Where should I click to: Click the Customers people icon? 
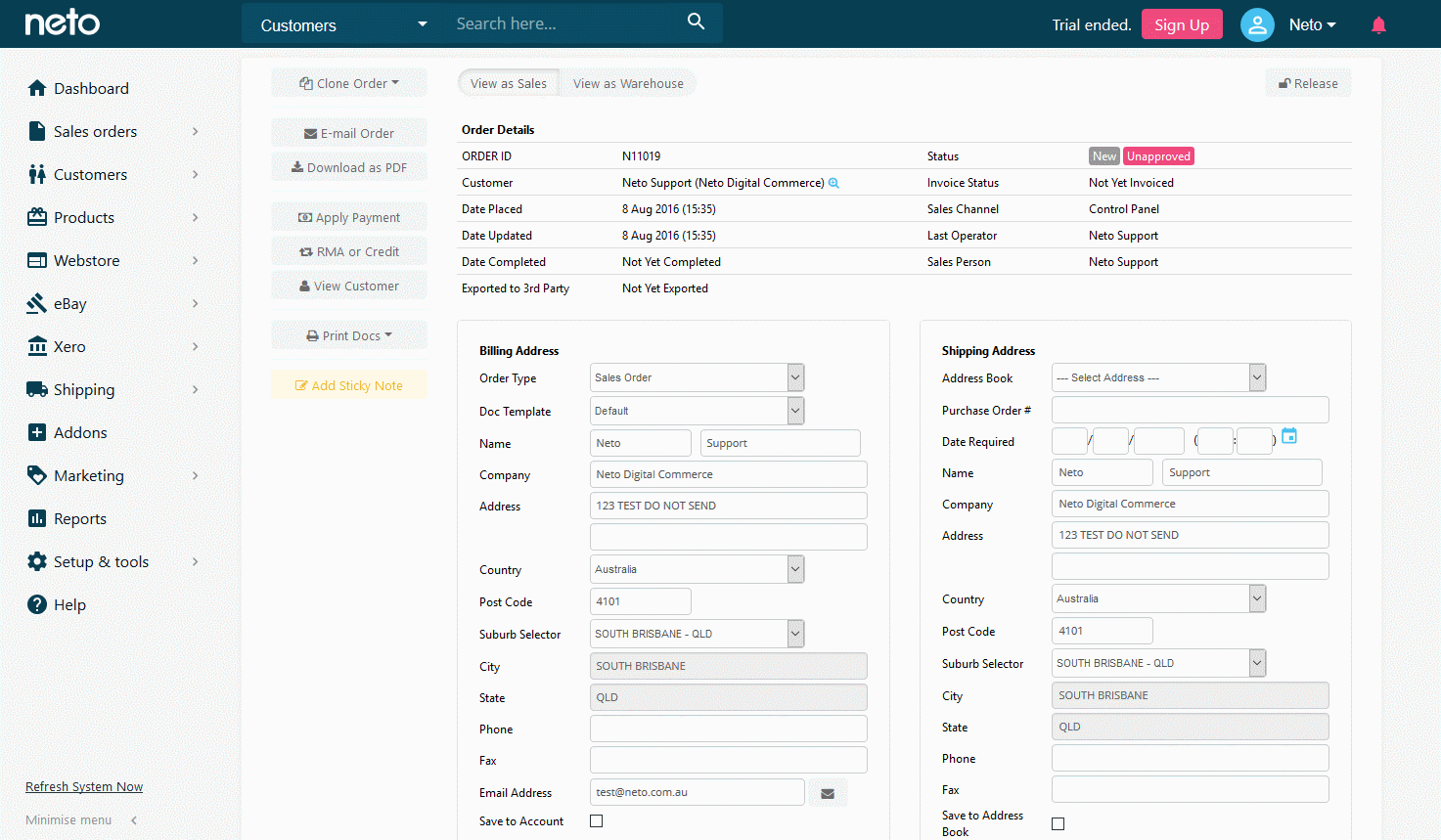(37, 174)
